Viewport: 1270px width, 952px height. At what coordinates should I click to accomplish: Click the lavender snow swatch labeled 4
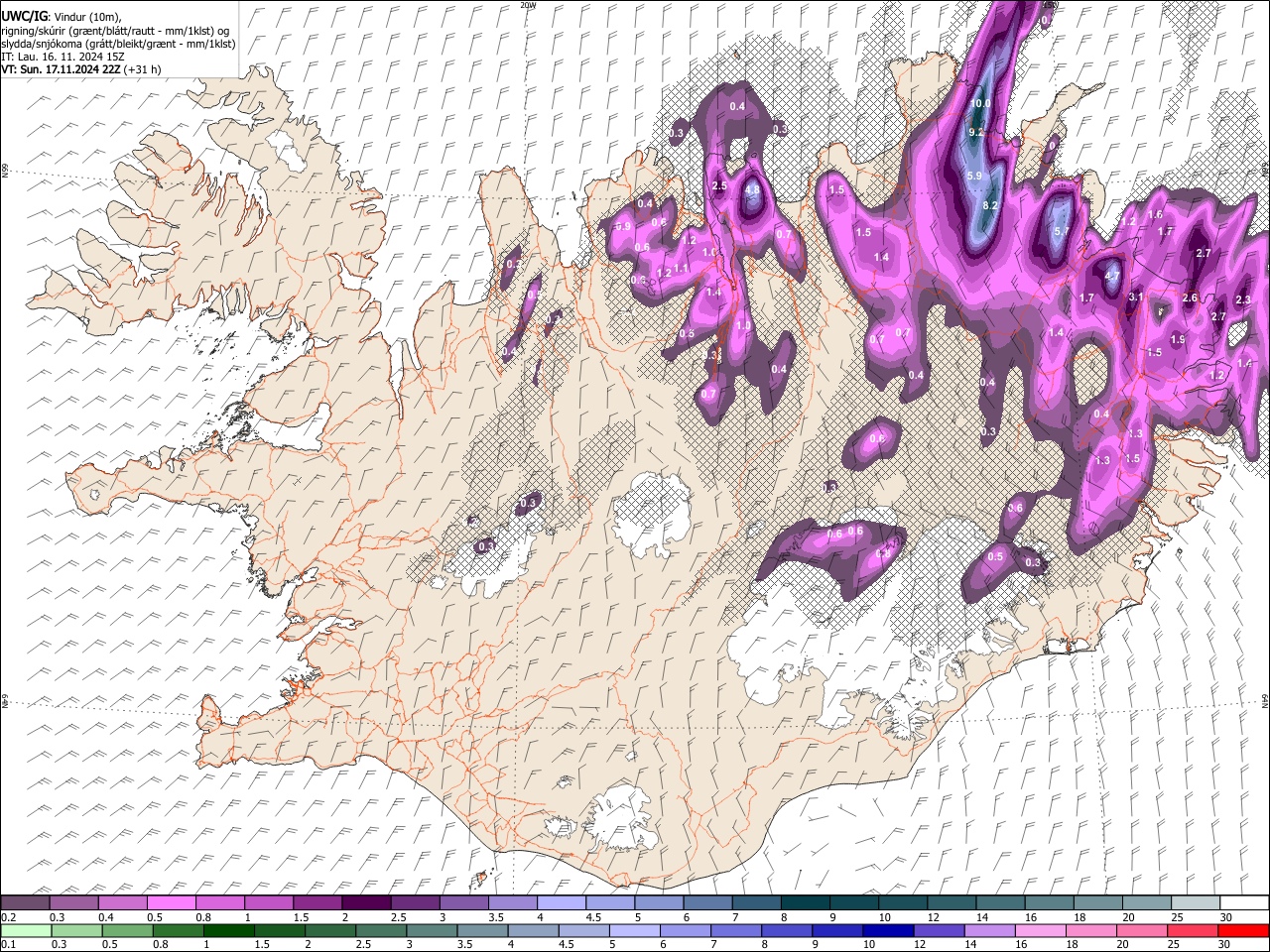point(561,903)
